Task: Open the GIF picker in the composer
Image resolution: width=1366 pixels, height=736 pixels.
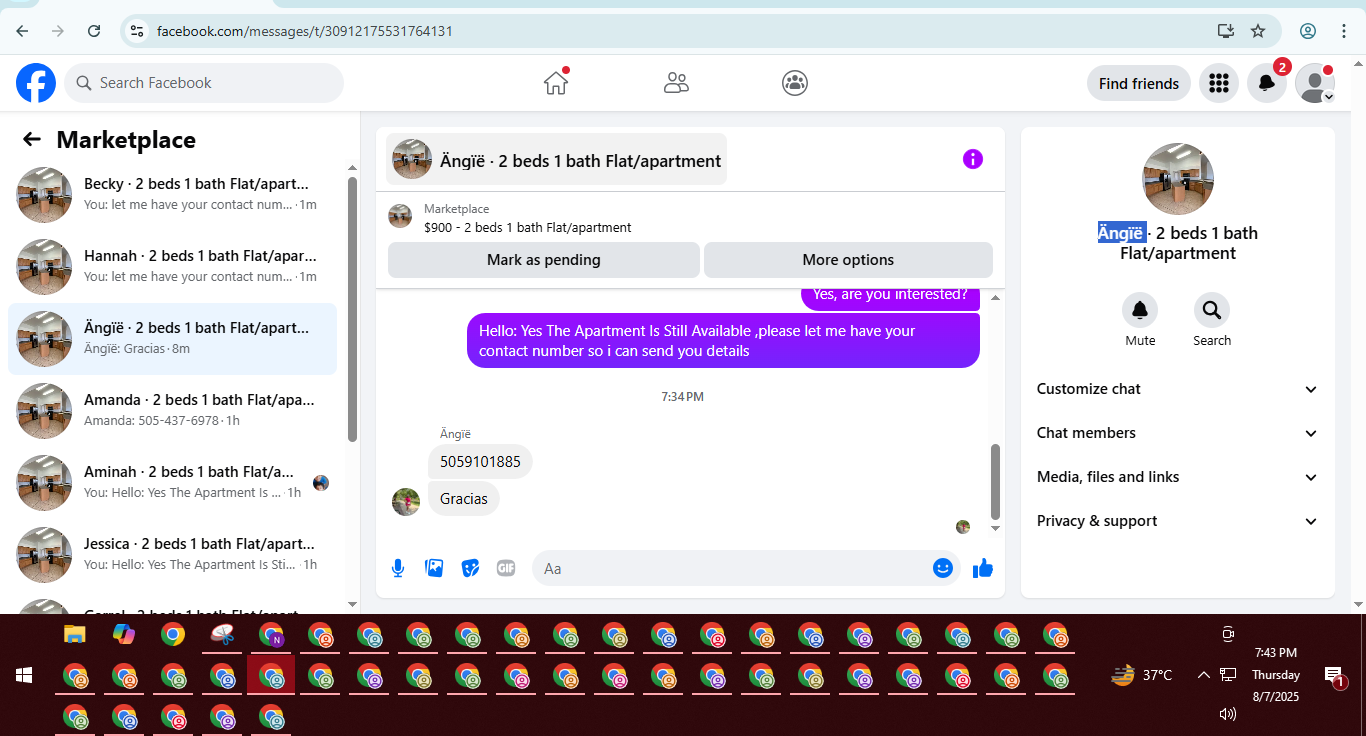Action: tap(506, 568)
